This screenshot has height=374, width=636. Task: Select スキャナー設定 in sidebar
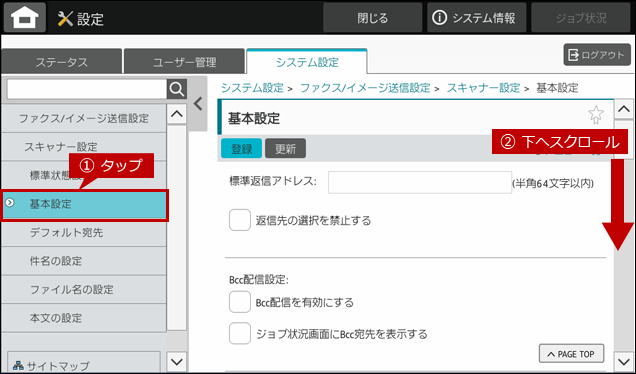click(84, 146)
